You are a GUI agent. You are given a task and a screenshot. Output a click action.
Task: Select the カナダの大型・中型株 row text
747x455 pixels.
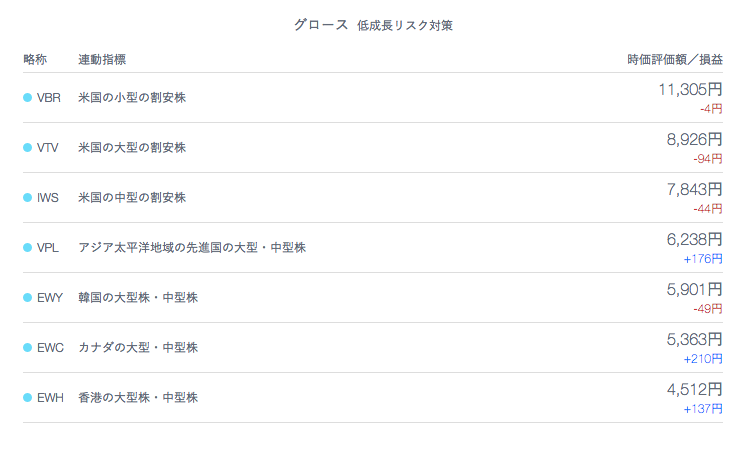pyautogui.click(x=138, y=348)
